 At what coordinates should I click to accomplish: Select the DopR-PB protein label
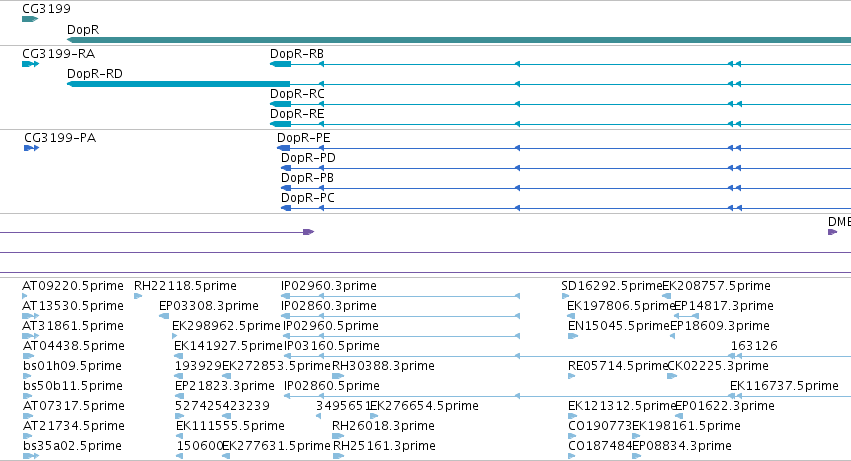(x=307, y=178)
